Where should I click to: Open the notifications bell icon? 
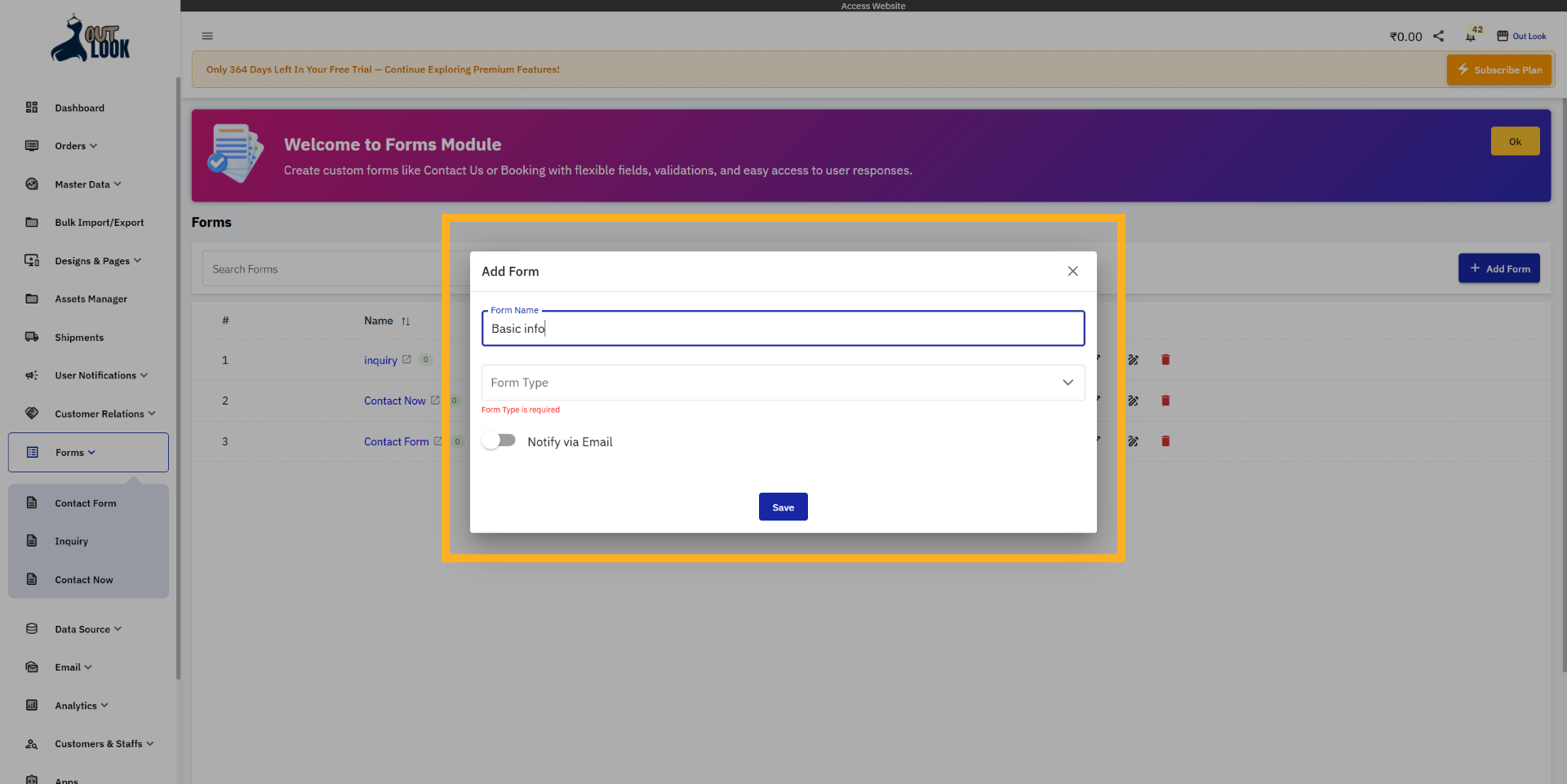1472,37
